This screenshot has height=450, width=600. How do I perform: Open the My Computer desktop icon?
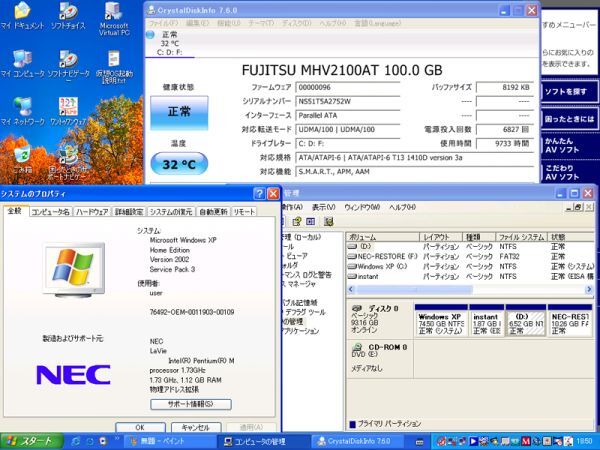click(x=22, y=63)
